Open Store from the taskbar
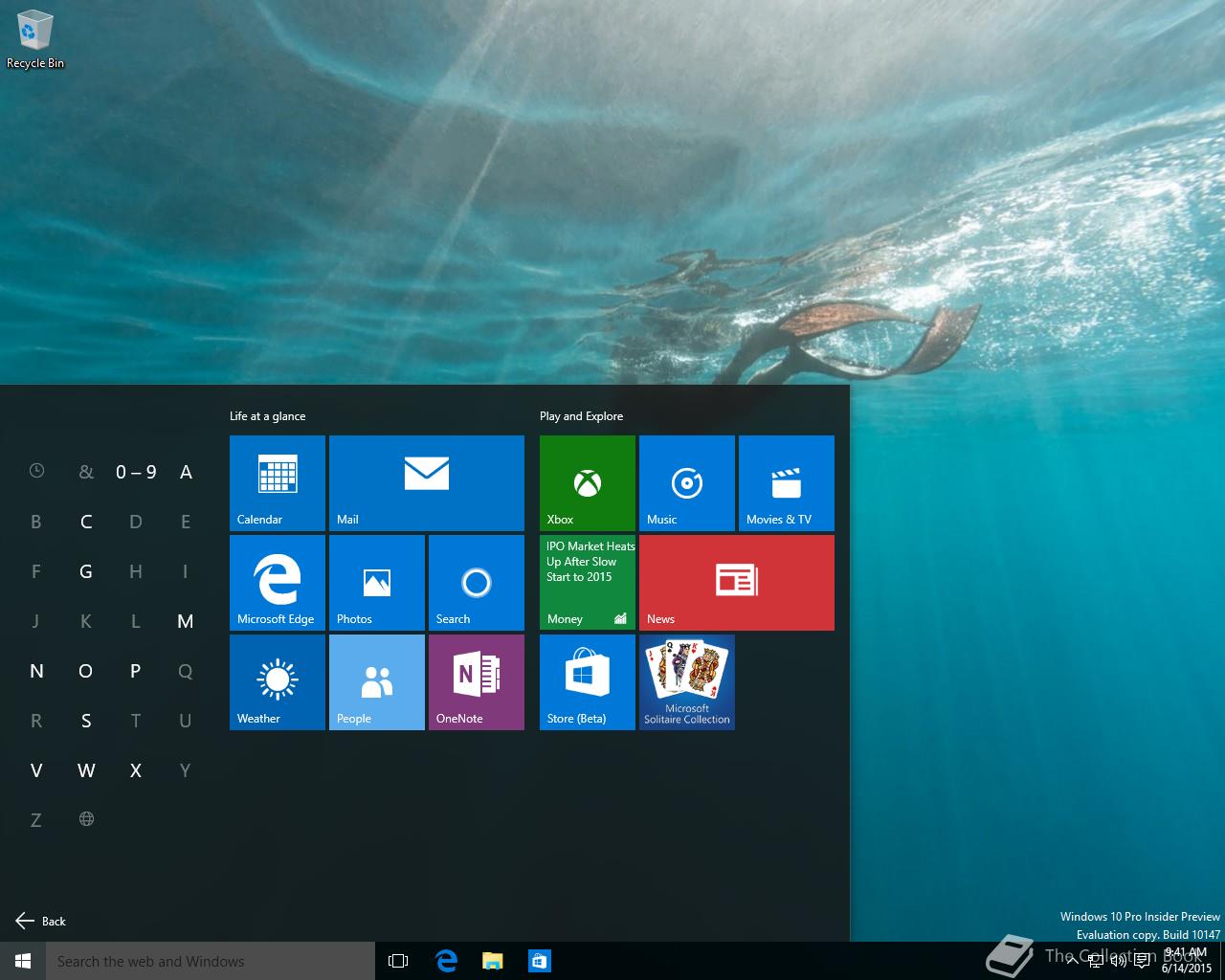The image size is (1225, 980). (540, 961)
